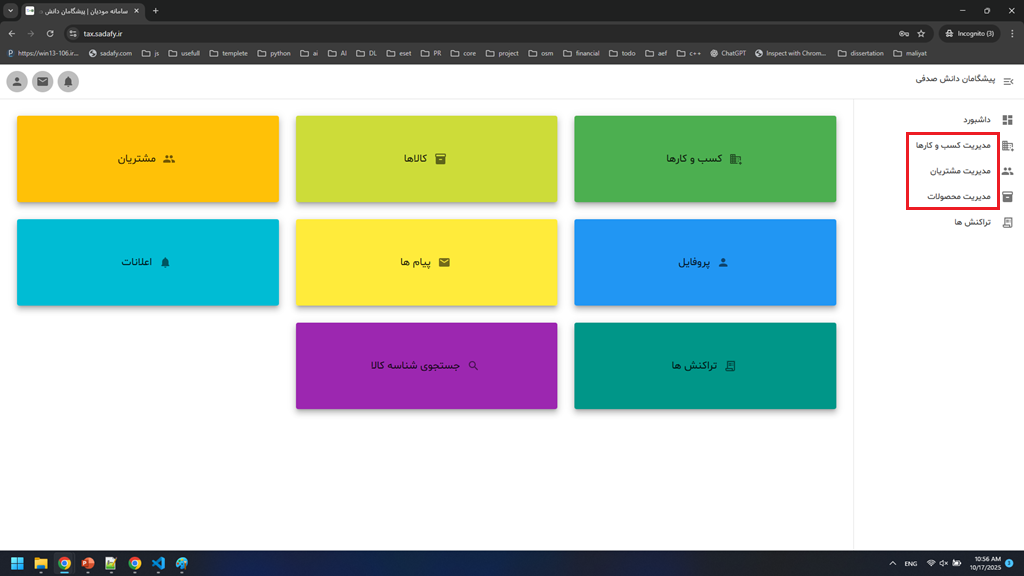The width and height of the screenshot is (1024, 576).
Task: Click the مدیریت مشتریان people icon in sidebar
Action: 1007,171
